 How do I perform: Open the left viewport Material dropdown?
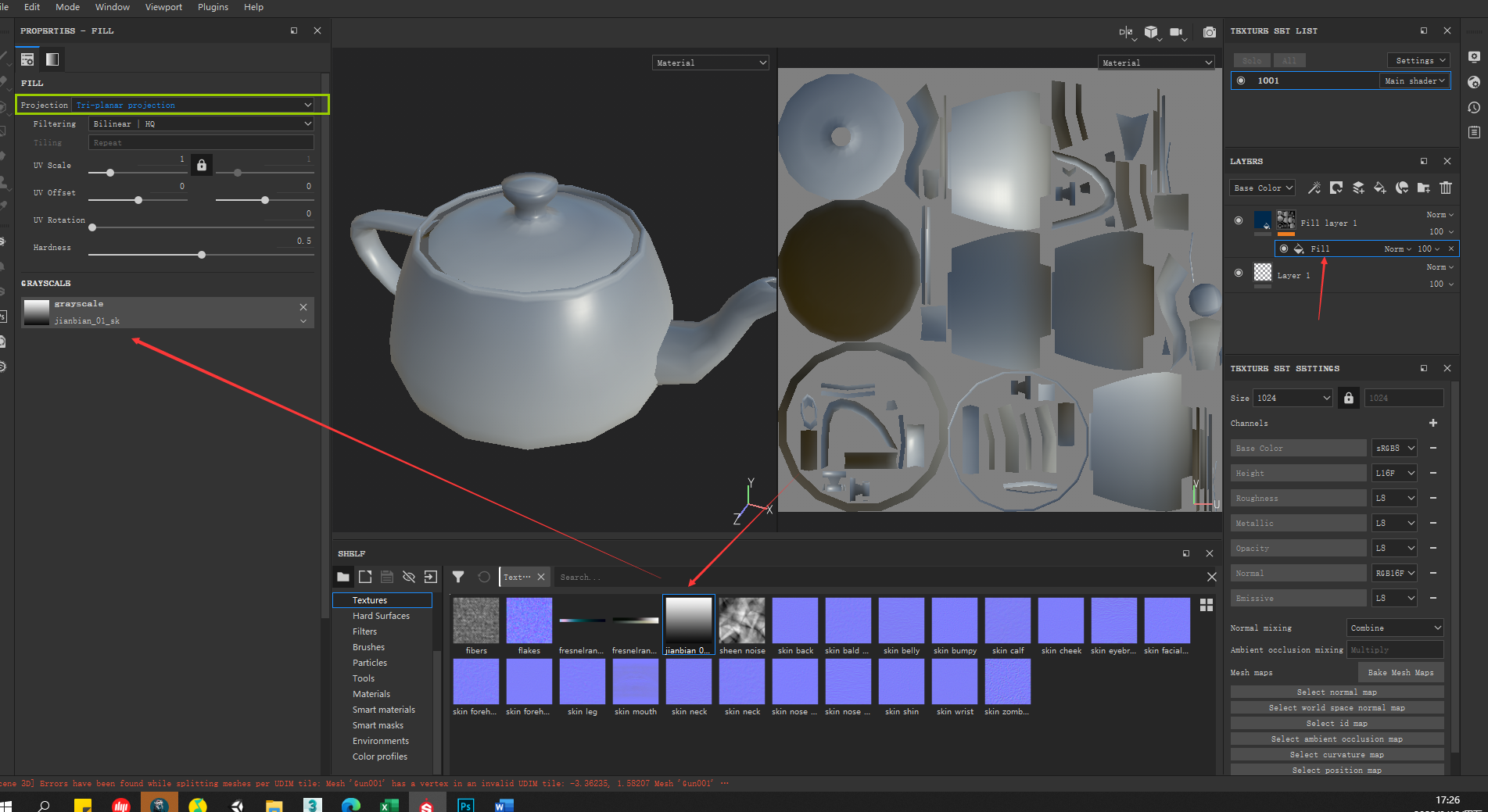[x=711, y=63]
